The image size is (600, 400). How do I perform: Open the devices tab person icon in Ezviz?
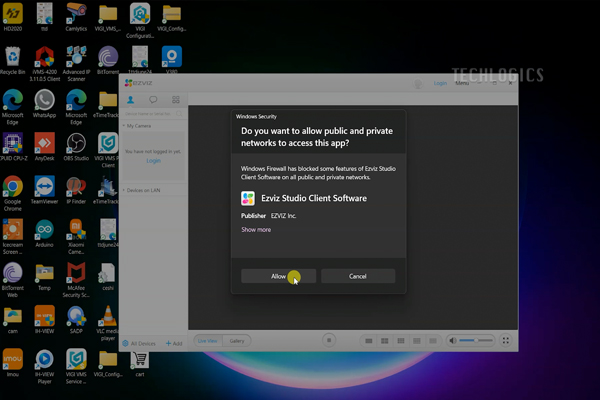point(131,100)
